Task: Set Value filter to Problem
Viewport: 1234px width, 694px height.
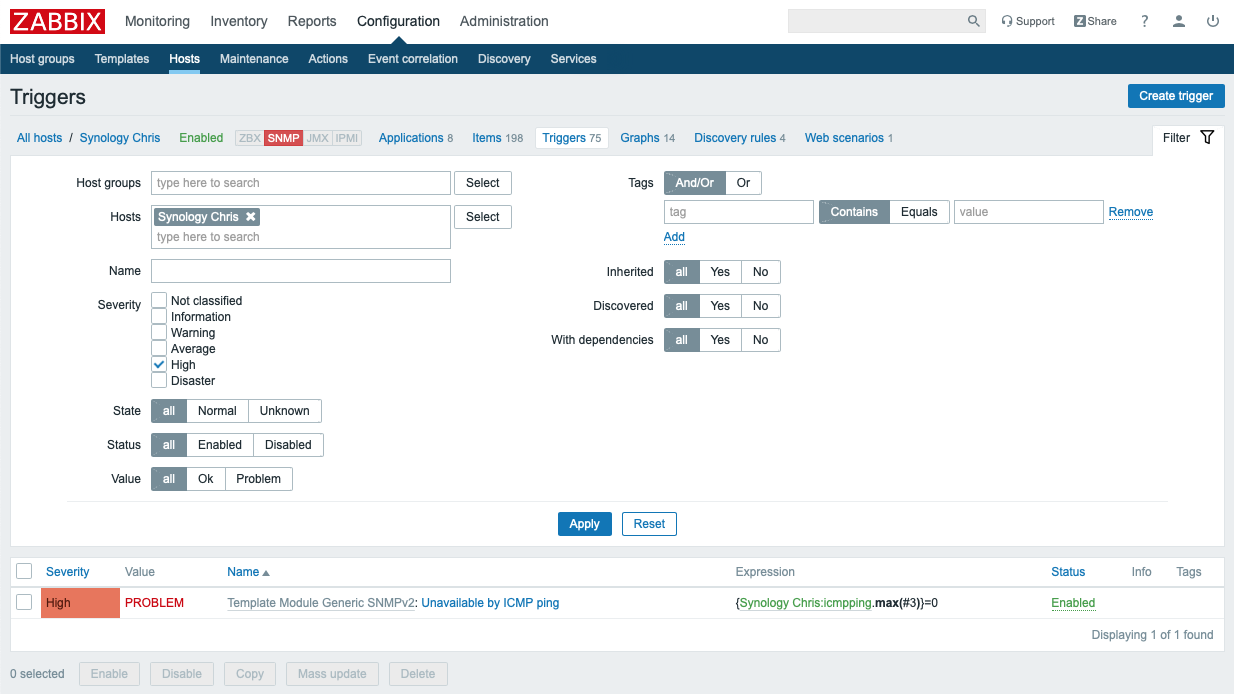Action: [x=259, y=479]
